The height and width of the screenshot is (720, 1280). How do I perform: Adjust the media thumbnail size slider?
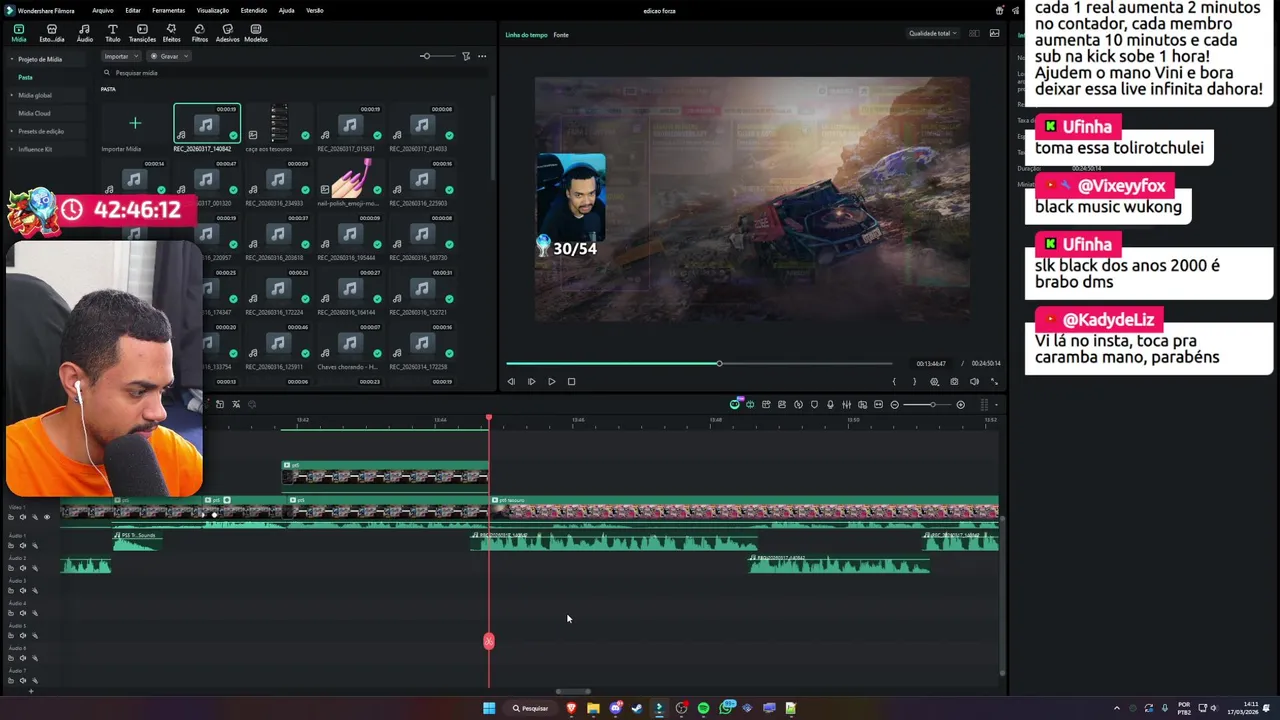(x=426, y=56)
